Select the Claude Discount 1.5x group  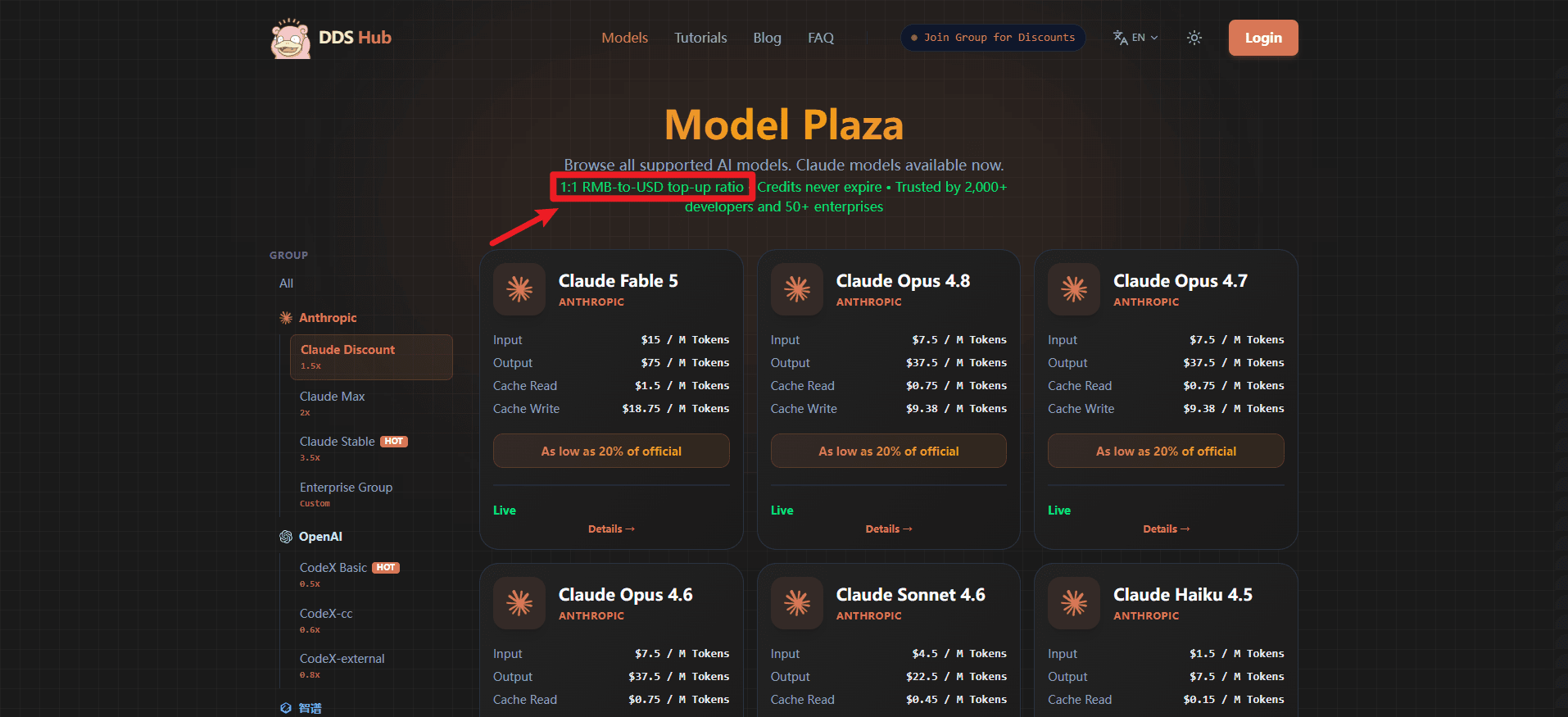[x=371, y=357]
